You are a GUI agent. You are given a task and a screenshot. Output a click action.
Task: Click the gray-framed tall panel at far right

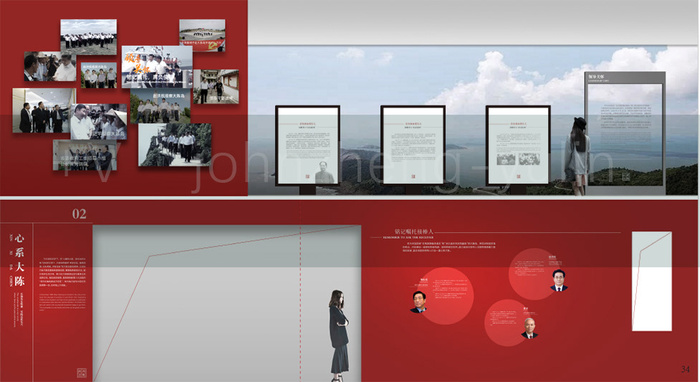(x=625, y=133)
